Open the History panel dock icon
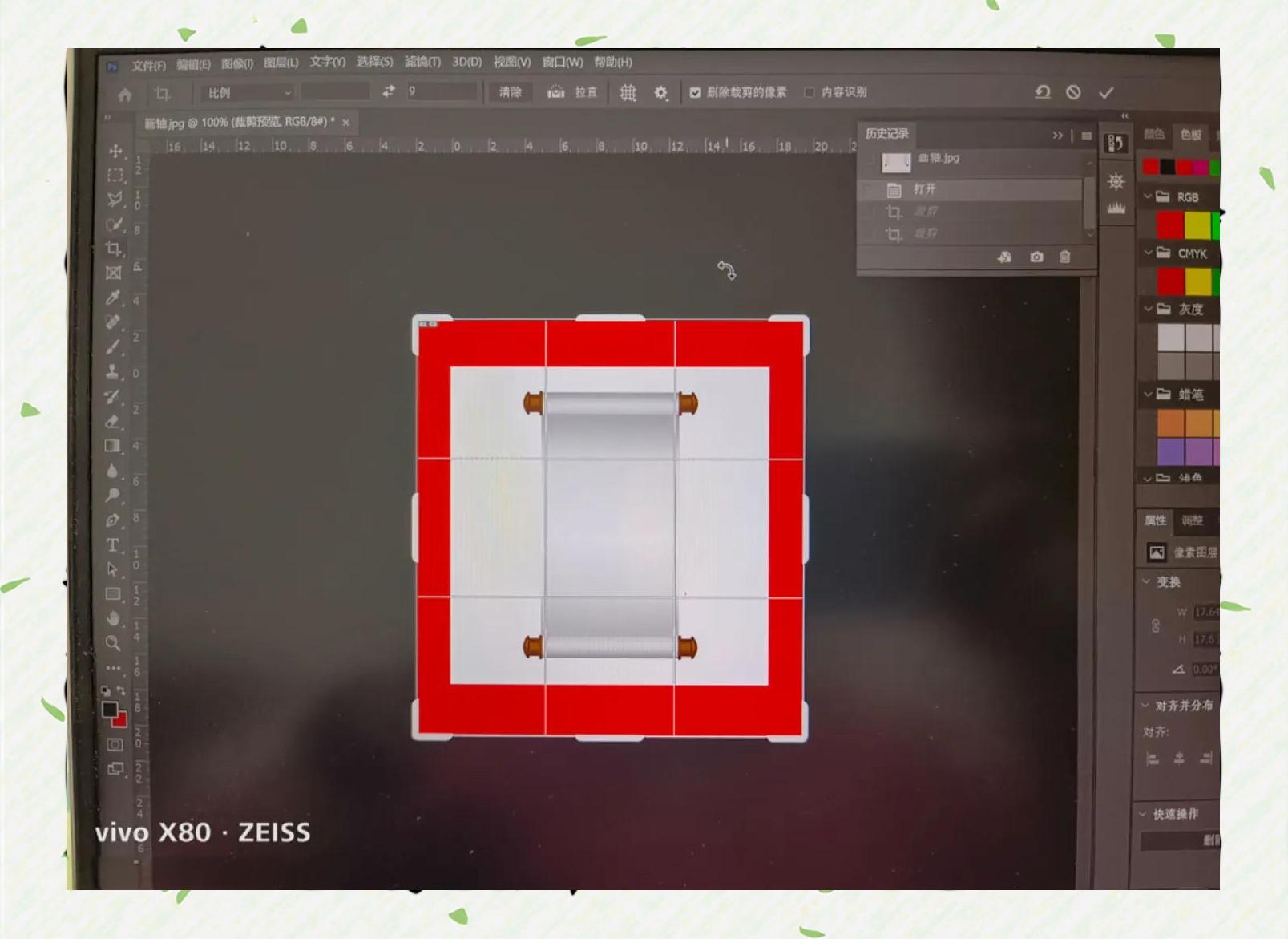Image resolution: width=1288 pixels, height=939 pixels. (x=1116, y=144)
